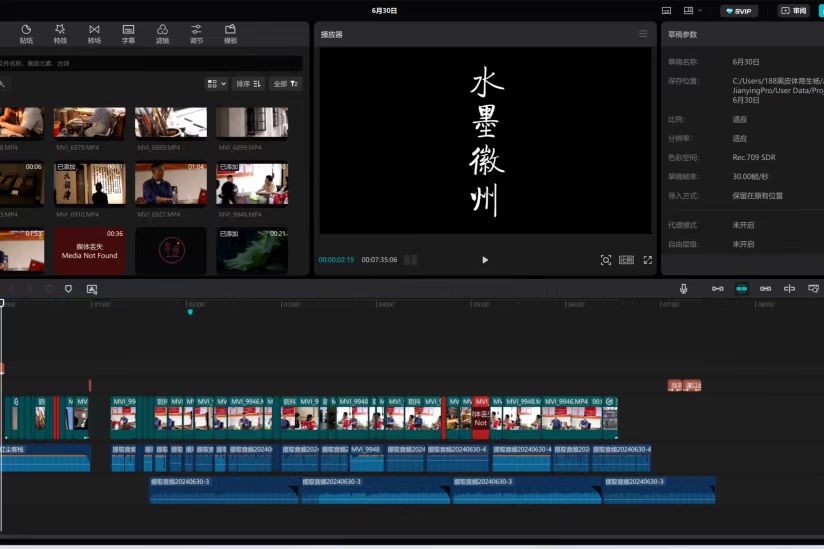Open the player panel hamburger menu
Viewport: 824px width, 549px height.
point(643,34)
